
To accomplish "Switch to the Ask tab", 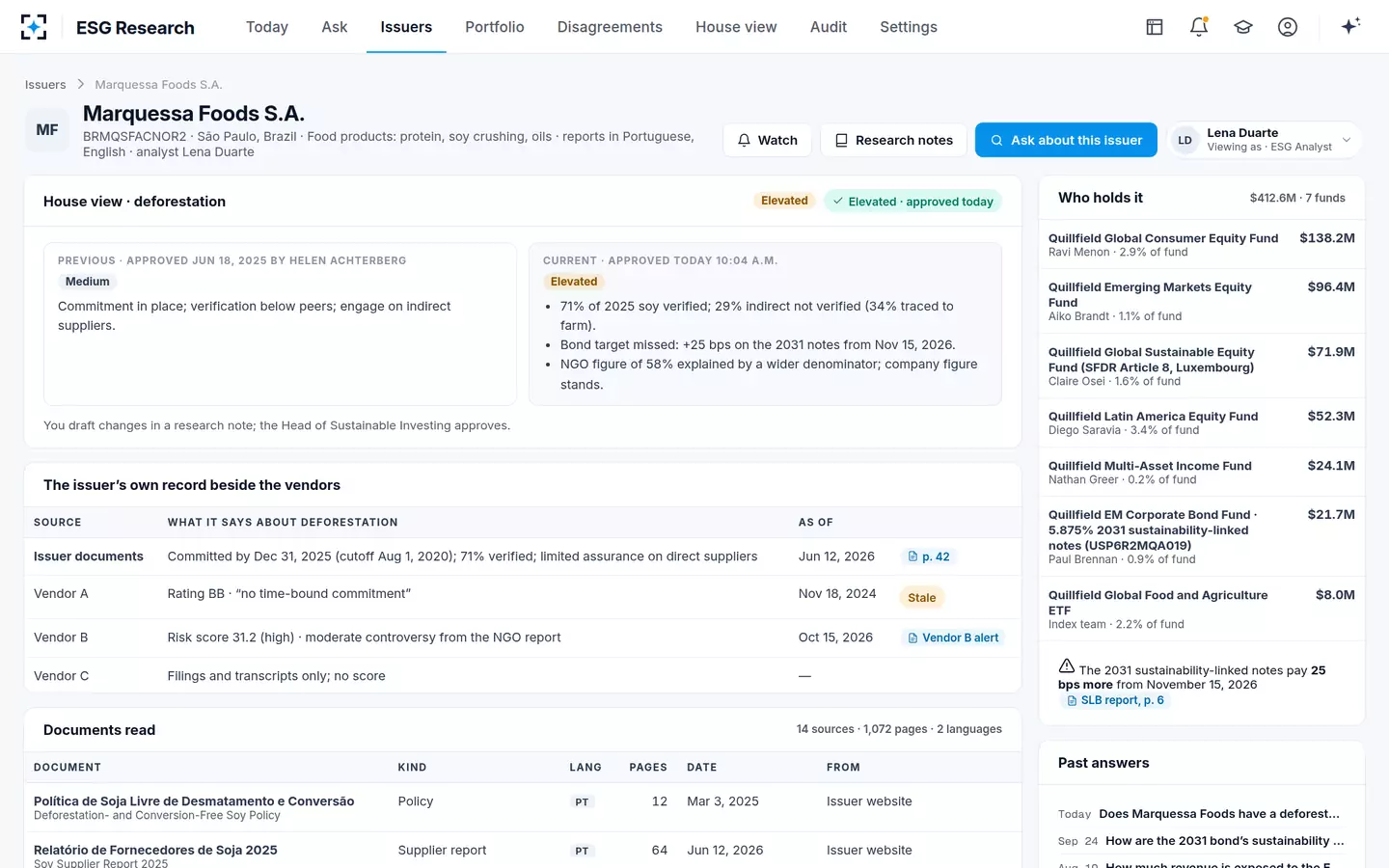I will click(x=335, y=27).
